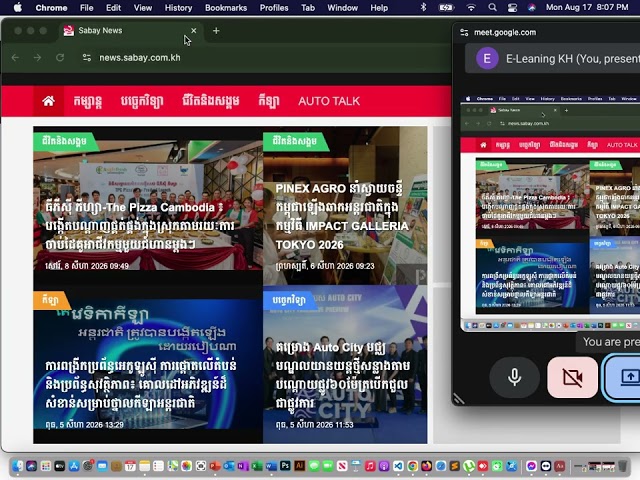Open Music app from the Dock

(370, 466)
